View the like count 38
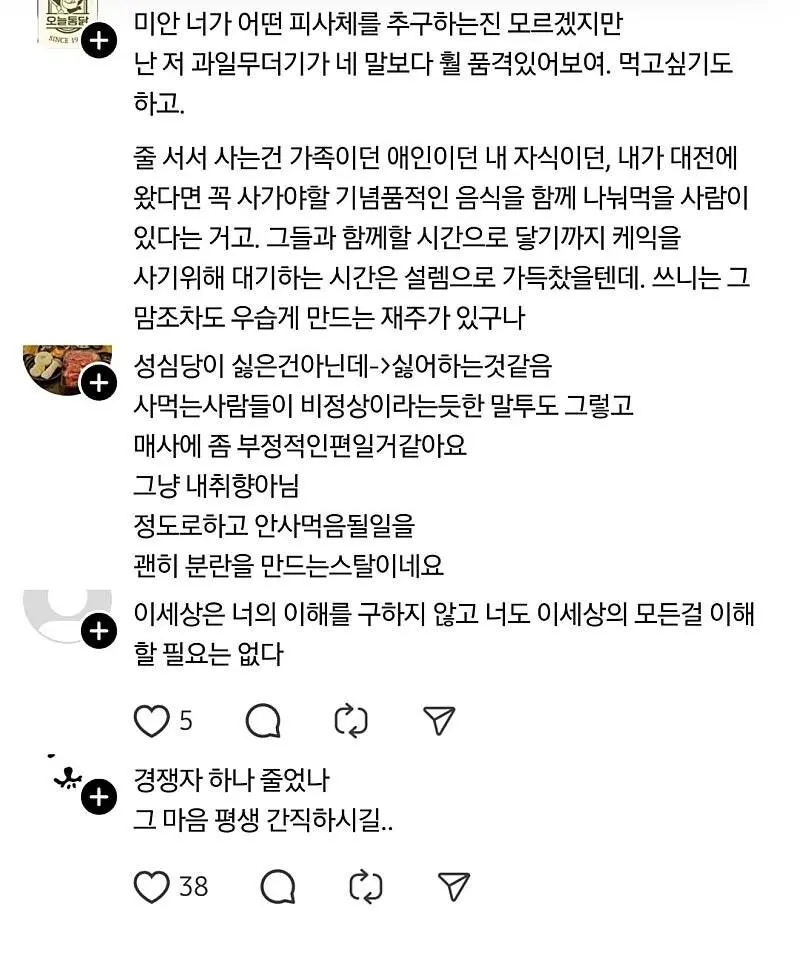This screenshot has width=800, height=956. (x=193, y=886)
